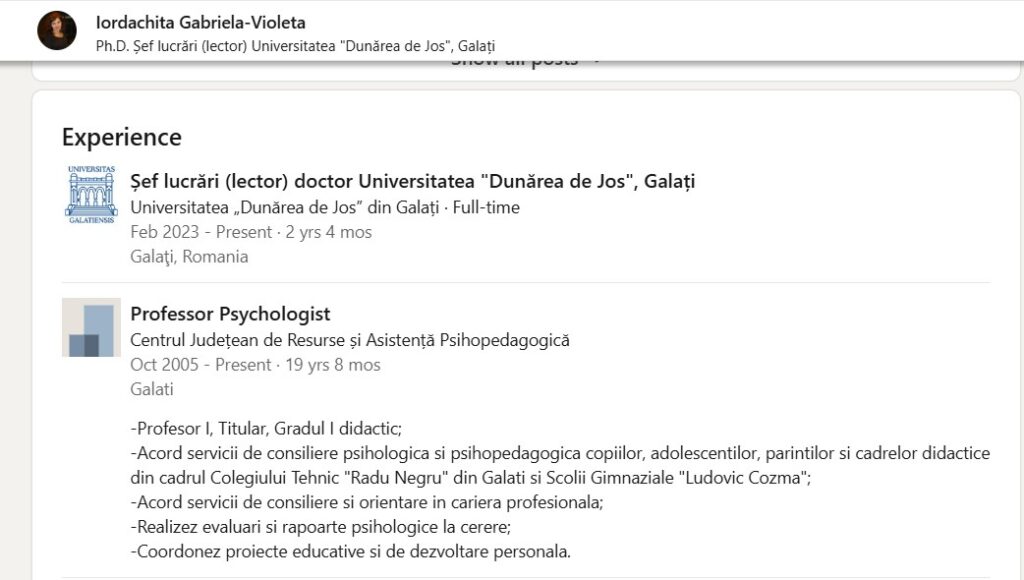Click the partially hidden Show all posts link
Image resolution: width=1024 pixels, height=580 pixels.
click(x=526, y=62)
